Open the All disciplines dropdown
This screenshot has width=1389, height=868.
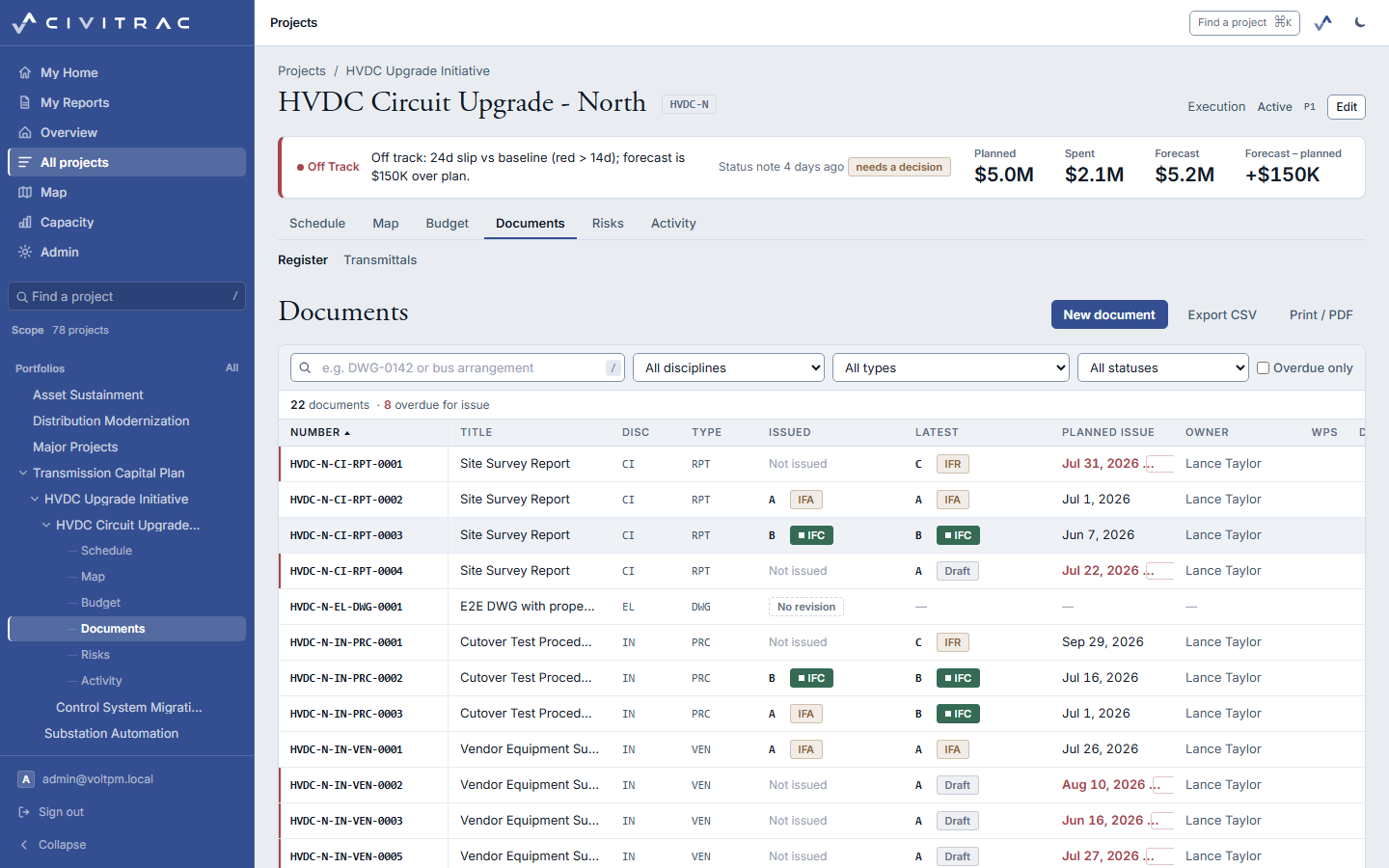(x=728, y=367)
